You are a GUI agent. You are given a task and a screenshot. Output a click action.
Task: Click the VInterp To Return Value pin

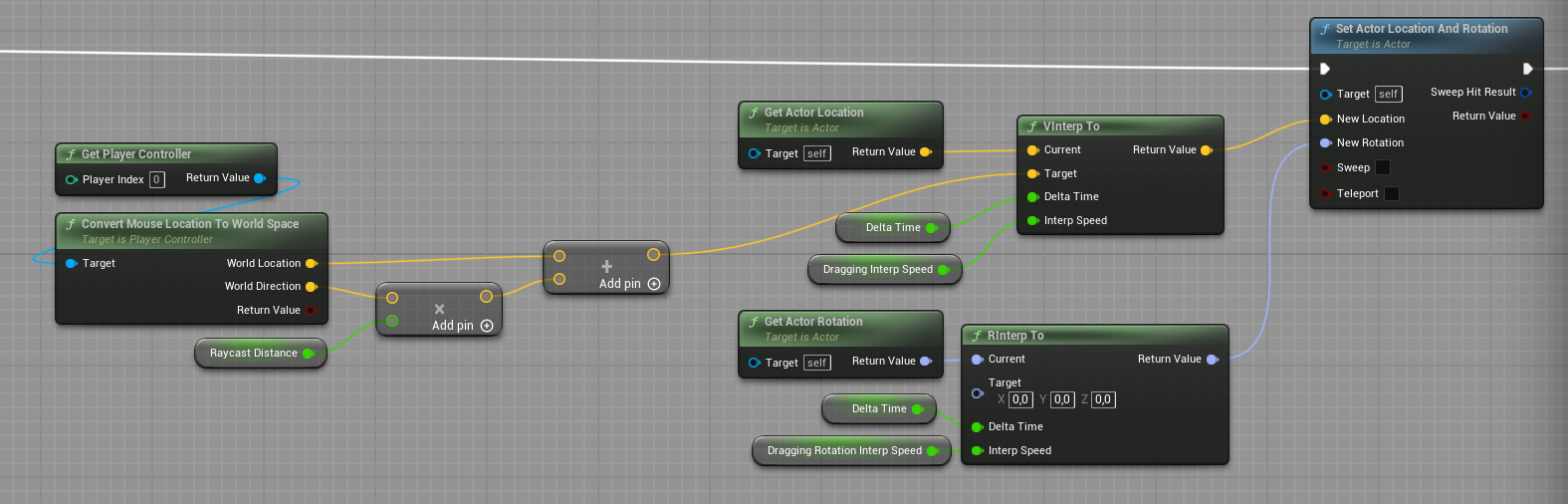[x=1206, y=150]
